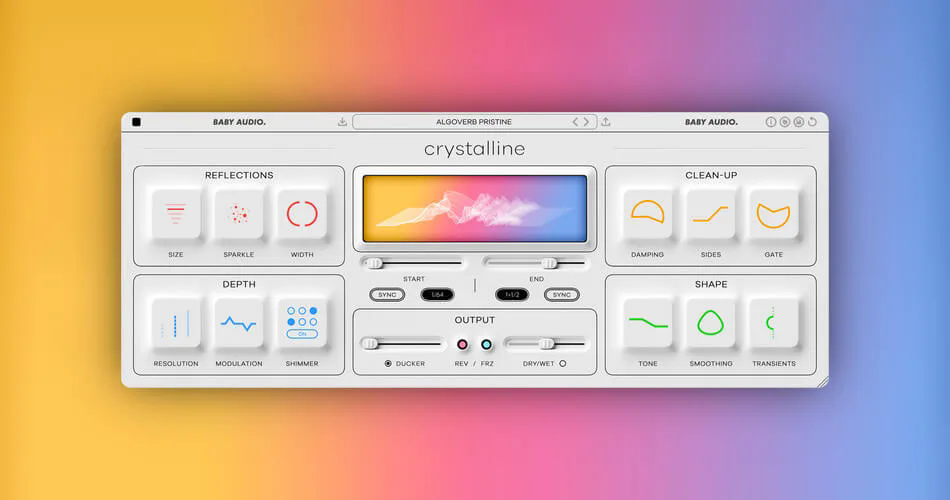950x500 pixels.
Task: Click the Modulation wave control
Action: click(239, 323)
